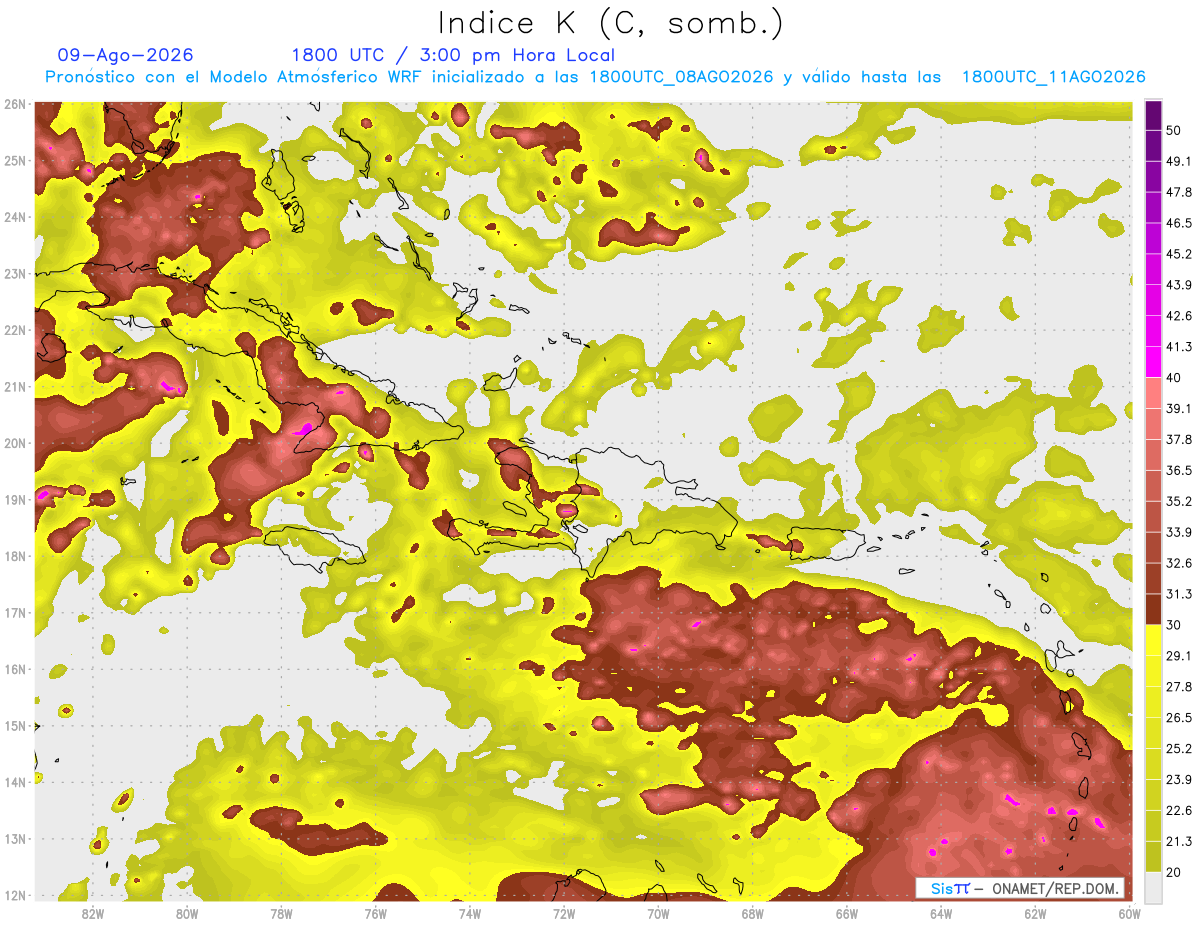Click the 14N latitude label

(15, 782)
